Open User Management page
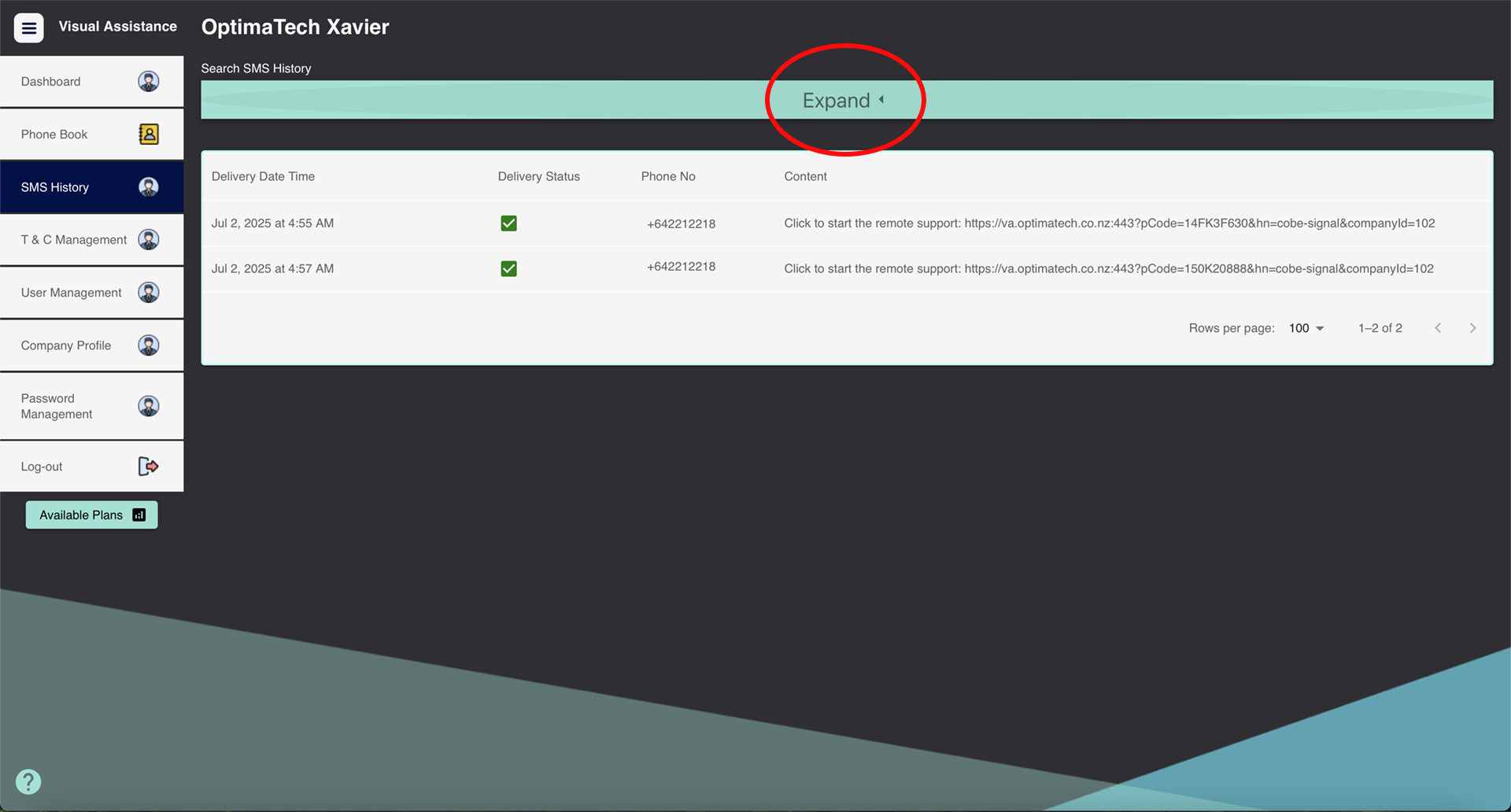1511x812 pixels. coord(92,292)
